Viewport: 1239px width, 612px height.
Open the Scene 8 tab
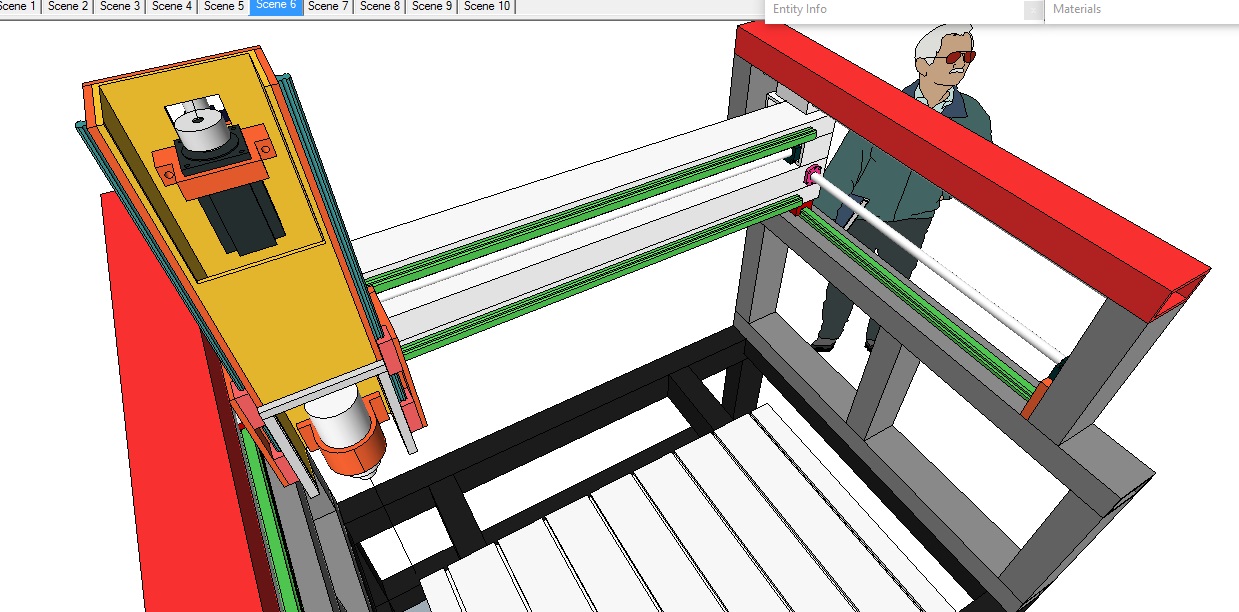(379, 6)
